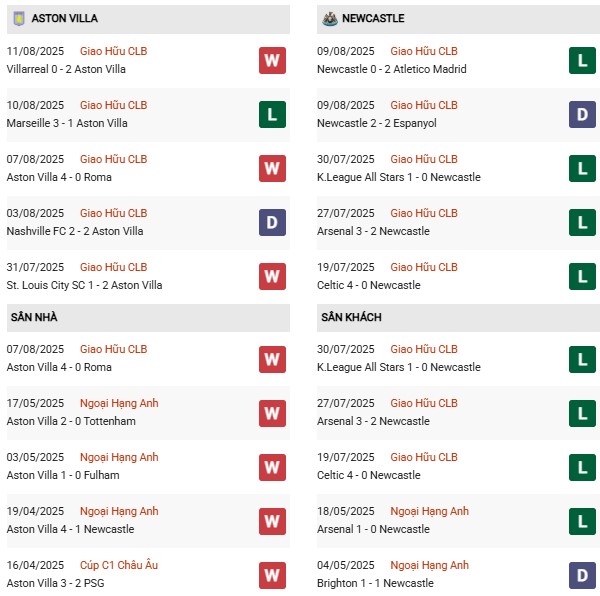
Task: Click the Aston Villa club crest icon
Action: coord(18,18)
